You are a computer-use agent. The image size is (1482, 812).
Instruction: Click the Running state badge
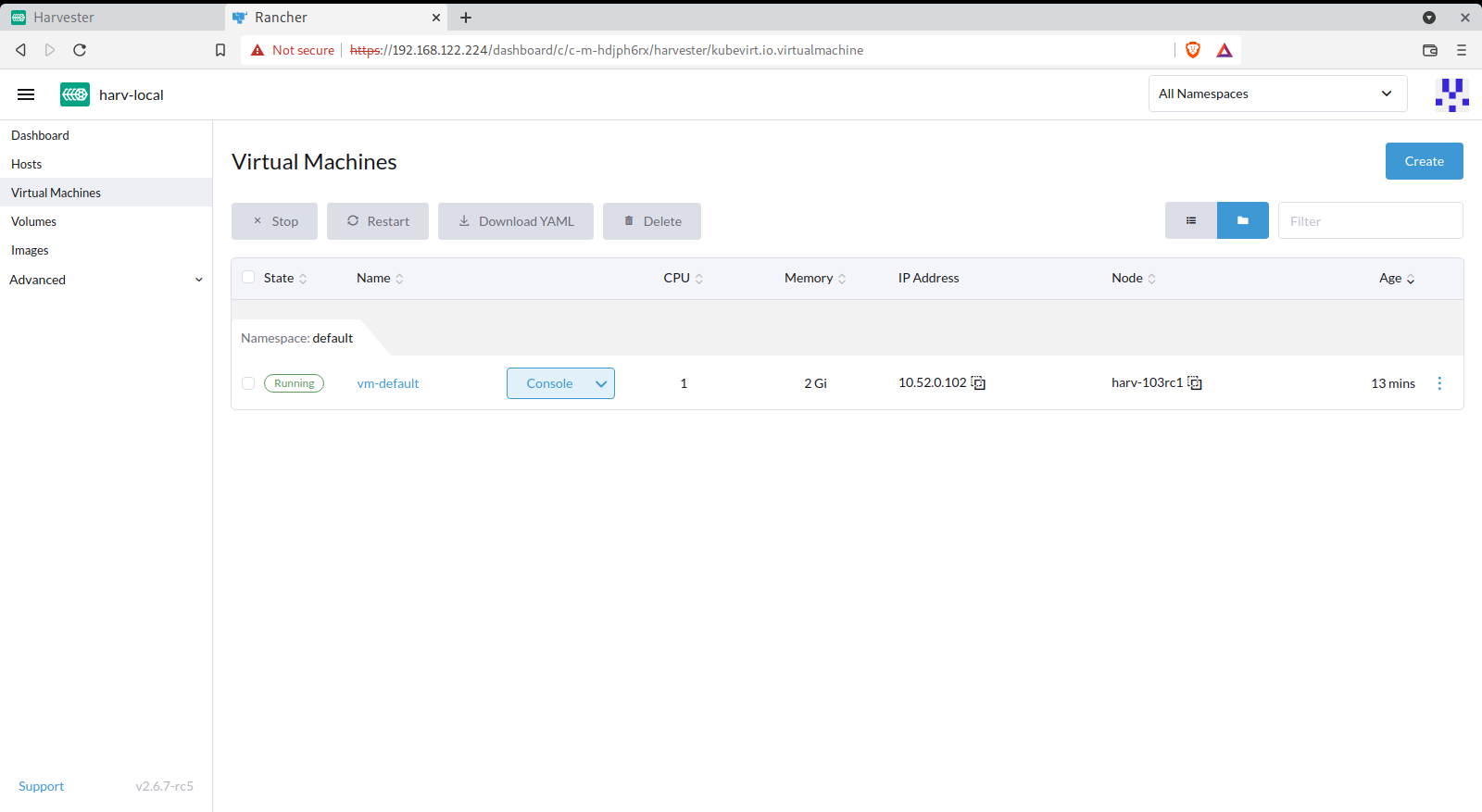coord(294,383)
